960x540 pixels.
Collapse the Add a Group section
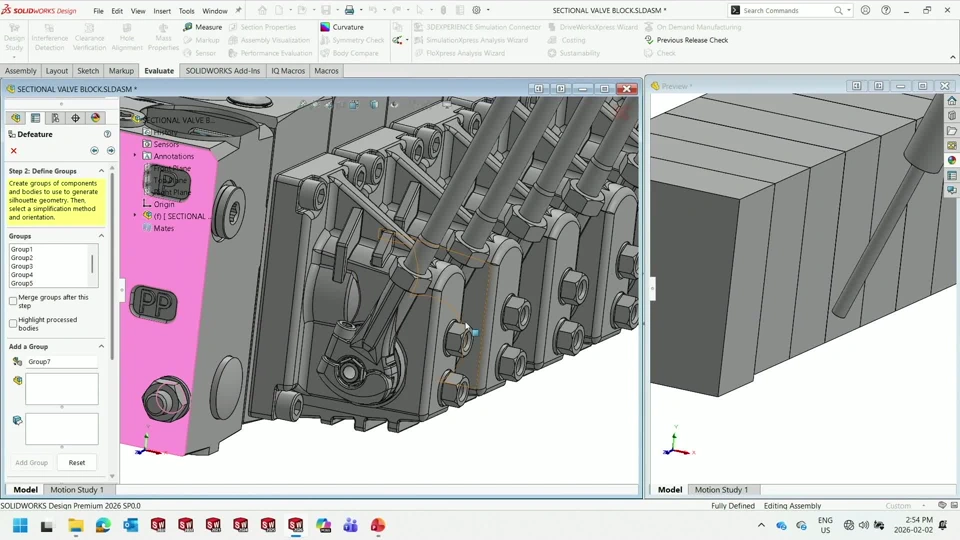coord(101,346)
